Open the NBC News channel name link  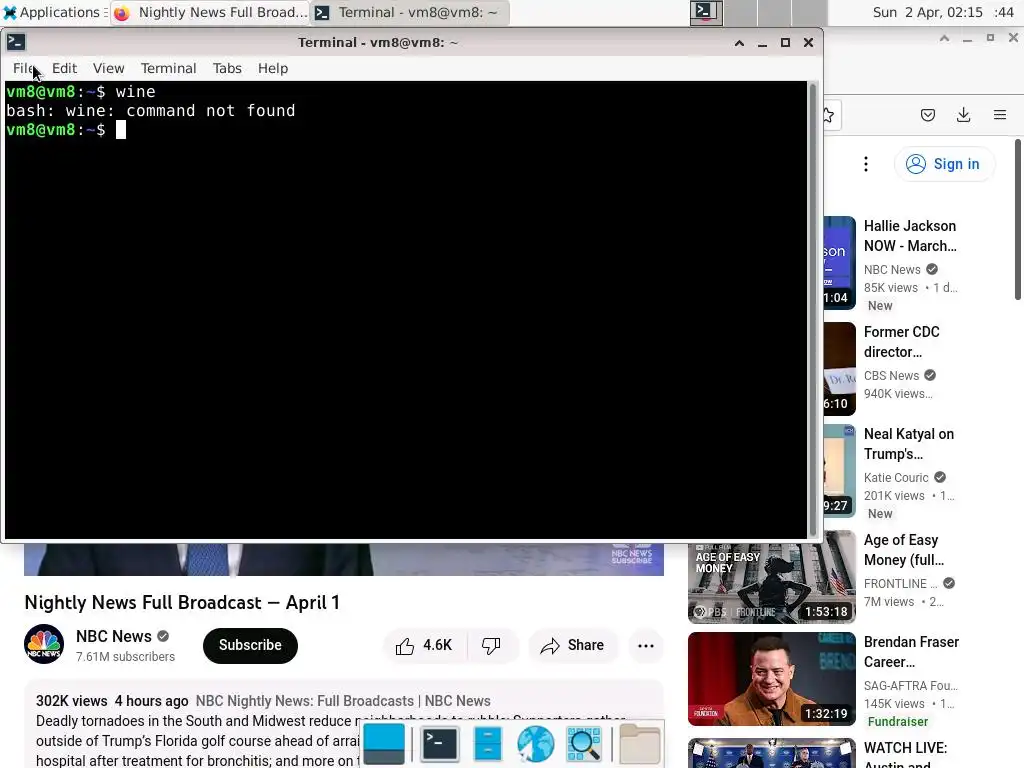click(114, 636)
